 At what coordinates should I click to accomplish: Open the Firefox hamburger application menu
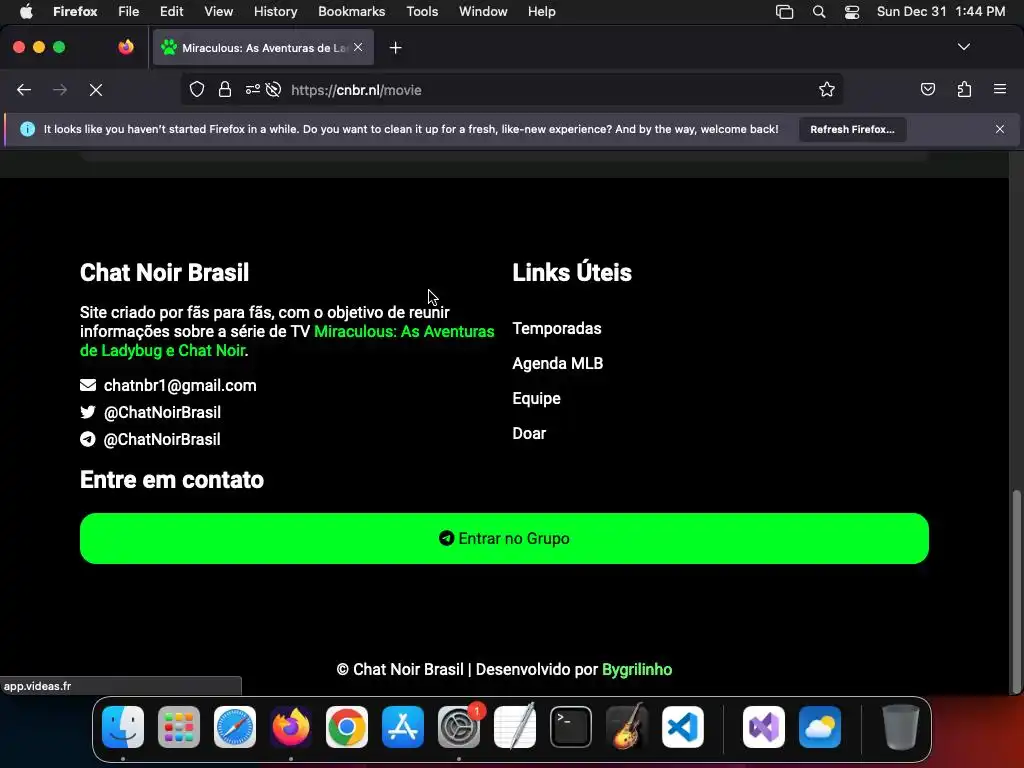(1000, 89)
